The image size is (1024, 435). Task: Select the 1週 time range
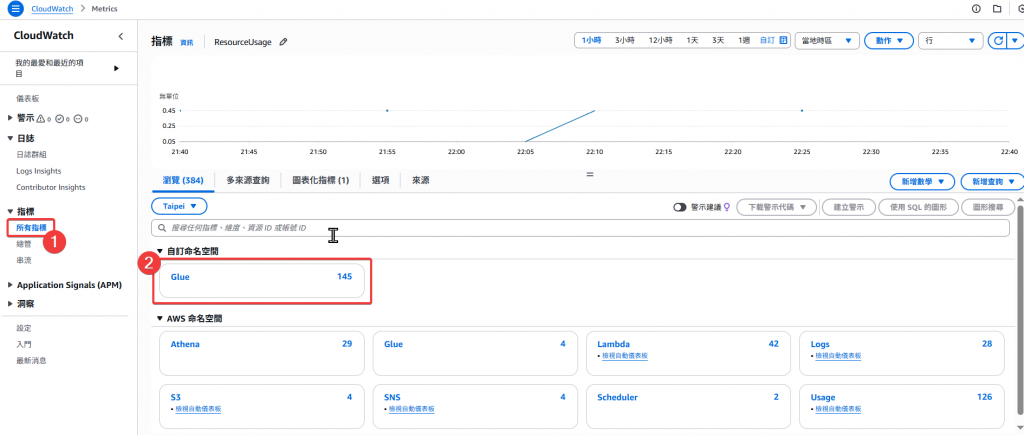(x=744, y=40)
